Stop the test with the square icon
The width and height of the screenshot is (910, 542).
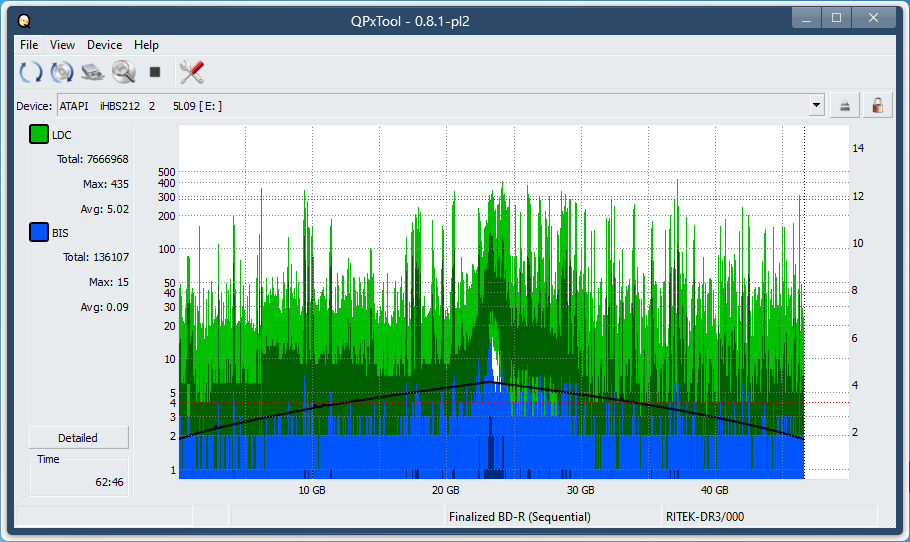[x=155, y=72]
